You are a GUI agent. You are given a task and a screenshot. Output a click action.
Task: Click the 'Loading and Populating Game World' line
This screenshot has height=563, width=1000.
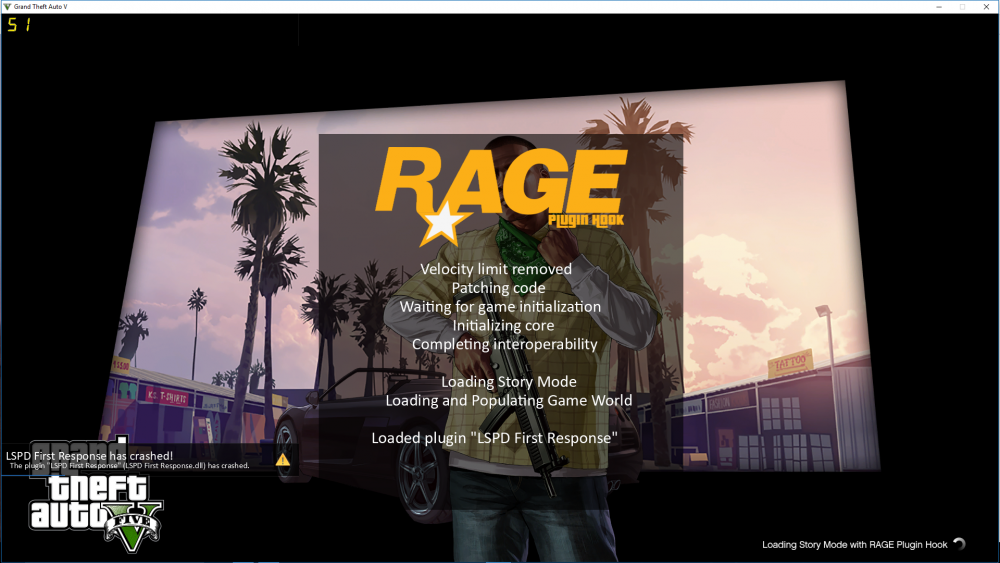tap(509, 400)
